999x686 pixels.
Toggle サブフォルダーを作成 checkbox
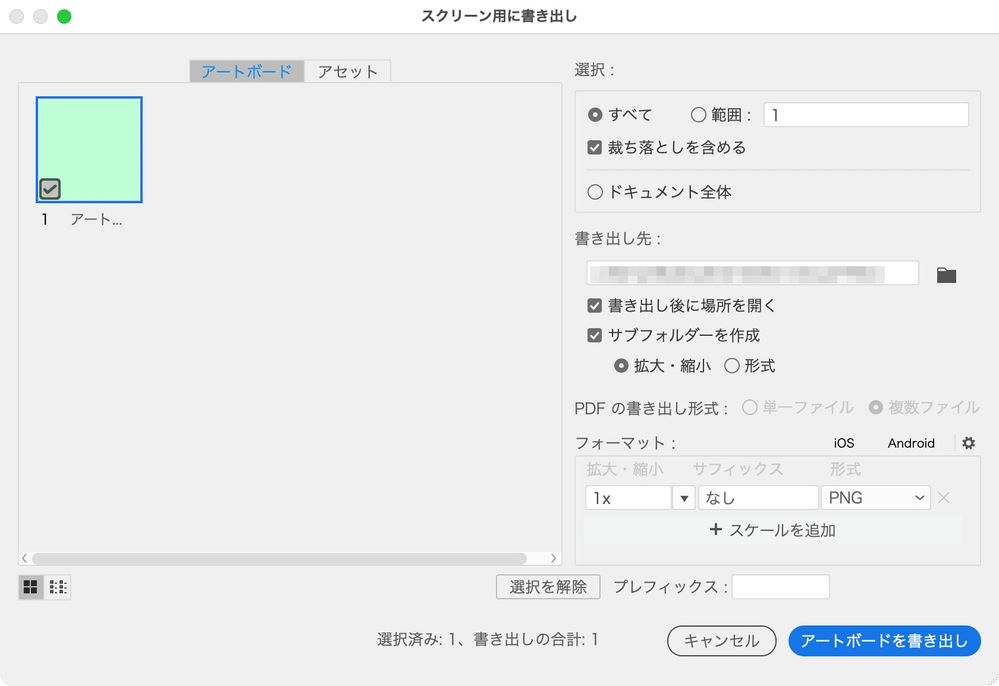tap(594, 335)
